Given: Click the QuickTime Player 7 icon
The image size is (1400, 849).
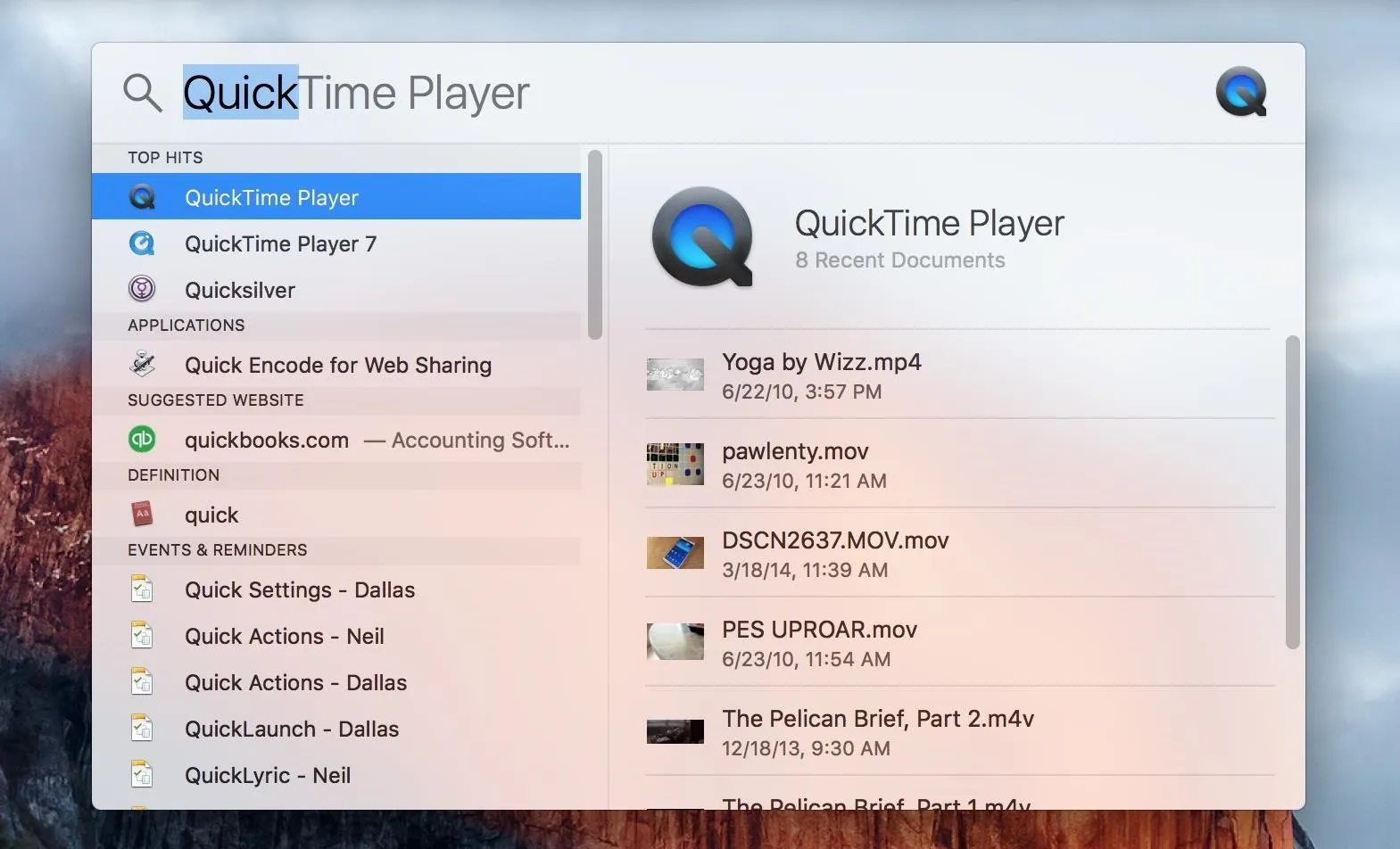Looking at the screenshot, I should click(x=142, y=243).
